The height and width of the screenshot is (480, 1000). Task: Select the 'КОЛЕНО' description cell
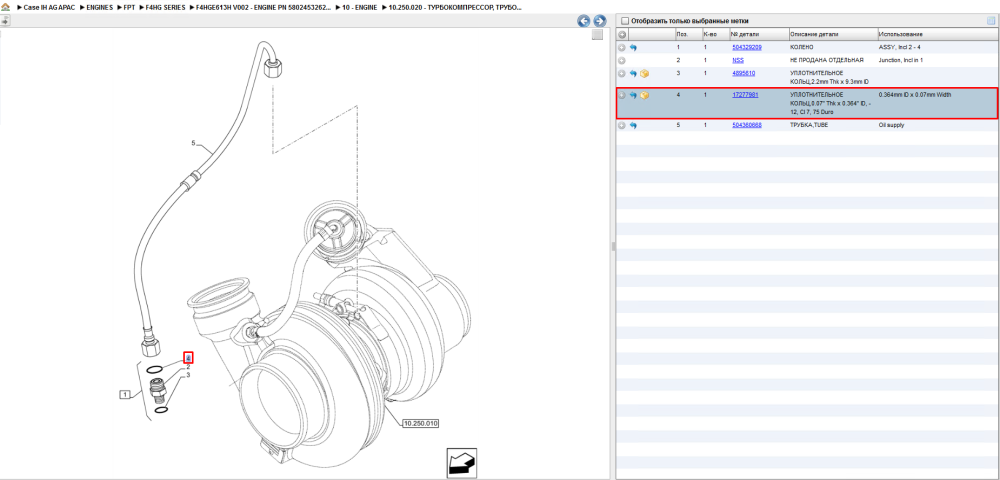pos(801,47)
